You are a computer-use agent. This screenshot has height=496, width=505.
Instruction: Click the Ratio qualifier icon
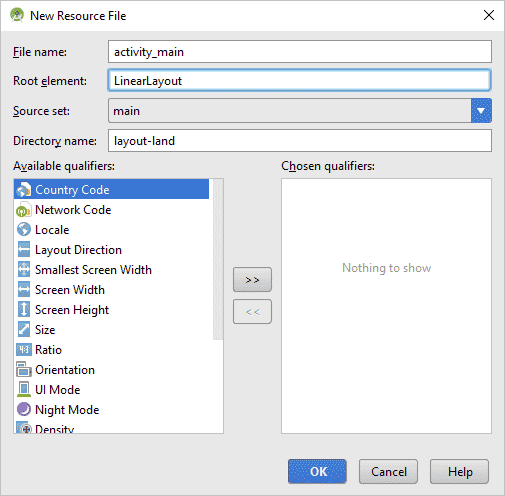(23, 350)
